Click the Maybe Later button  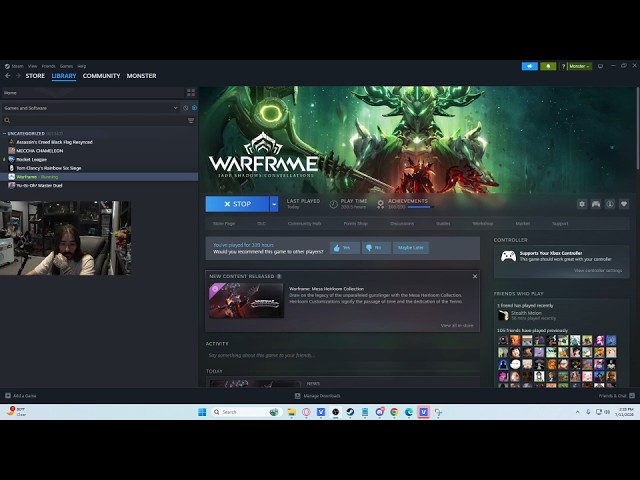point(411,248)
